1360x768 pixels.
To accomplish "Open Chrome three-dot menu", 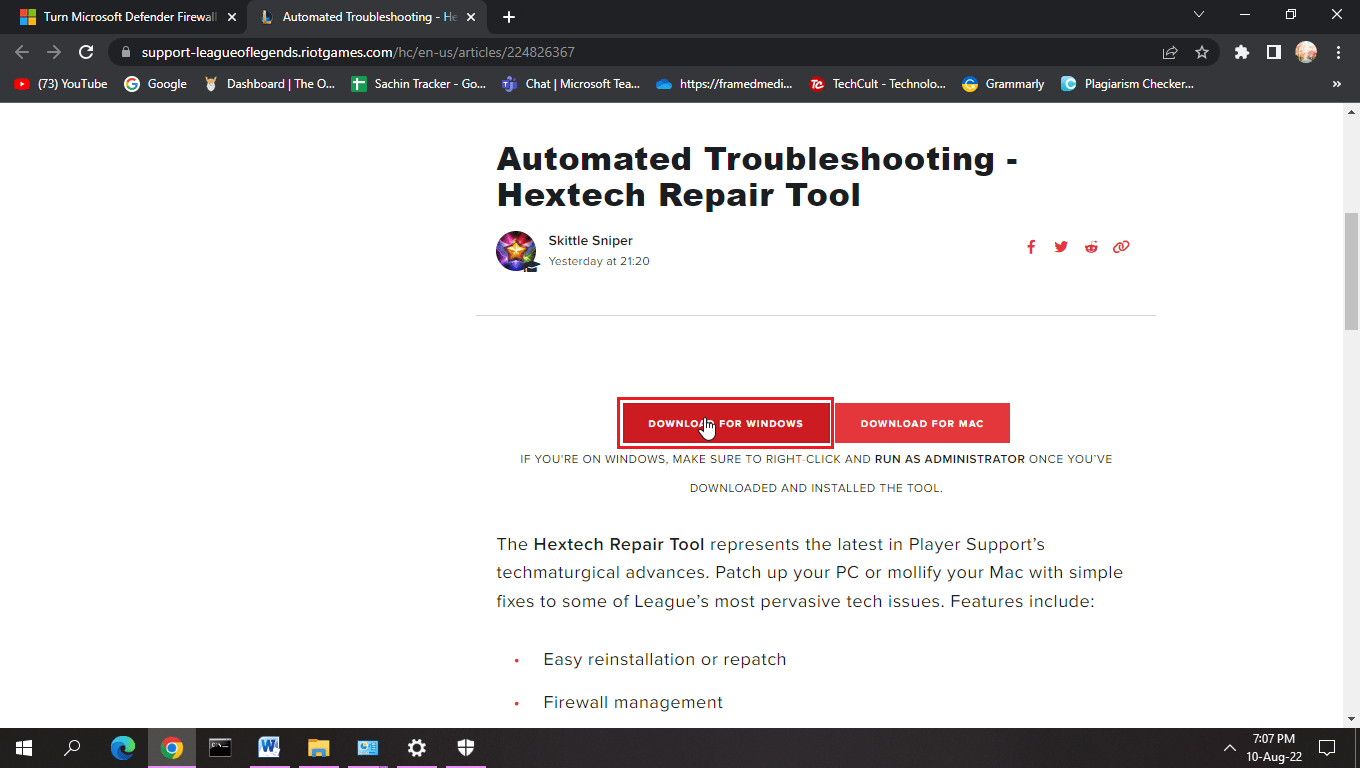I will tap(1338, 52).
